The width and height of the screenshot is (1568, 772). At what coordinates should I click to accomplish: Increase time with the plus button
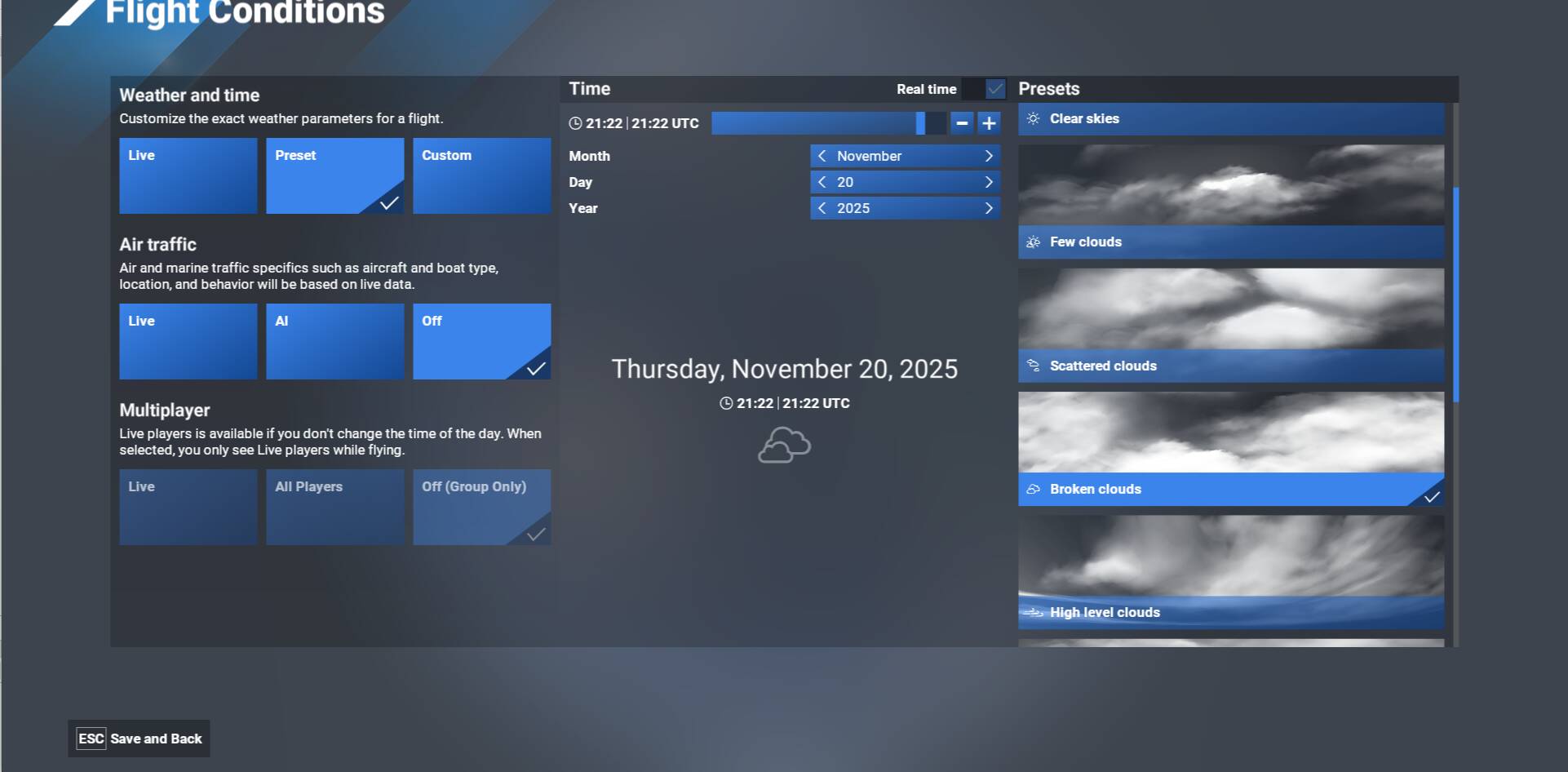pyautogui.click(x=989, y=123)
